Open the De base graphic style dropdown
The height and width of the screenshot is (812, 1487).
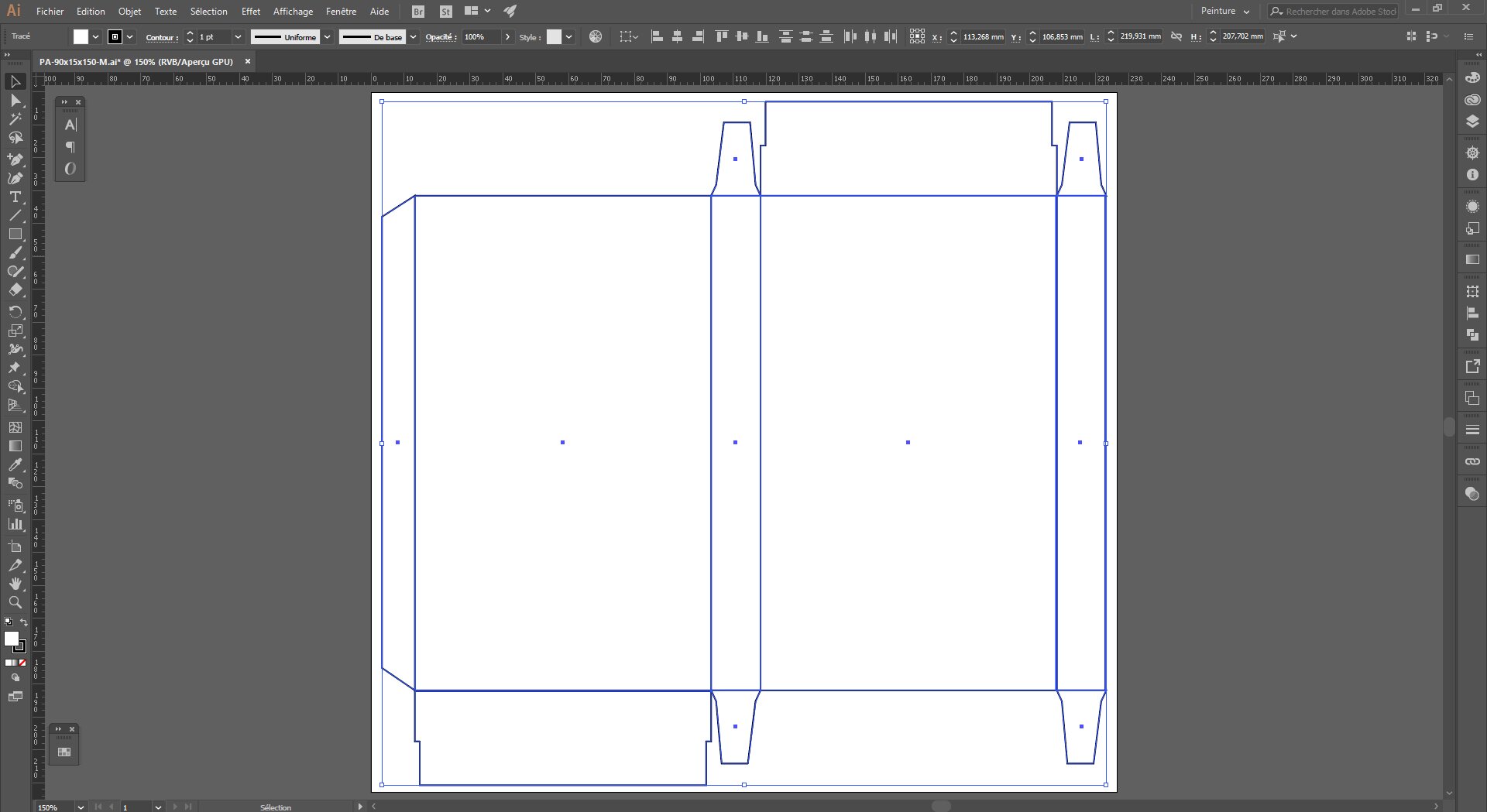(x=413, y=36)
